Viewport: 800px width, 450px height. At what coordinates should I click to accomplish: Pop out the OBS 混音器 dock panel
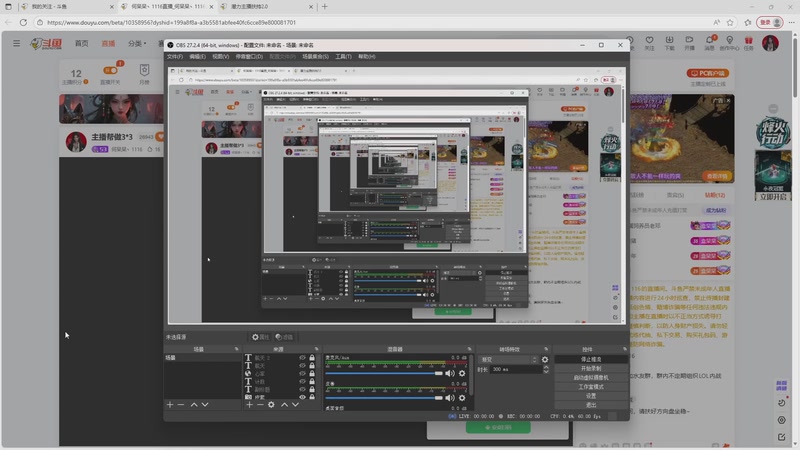click(469, 349)
